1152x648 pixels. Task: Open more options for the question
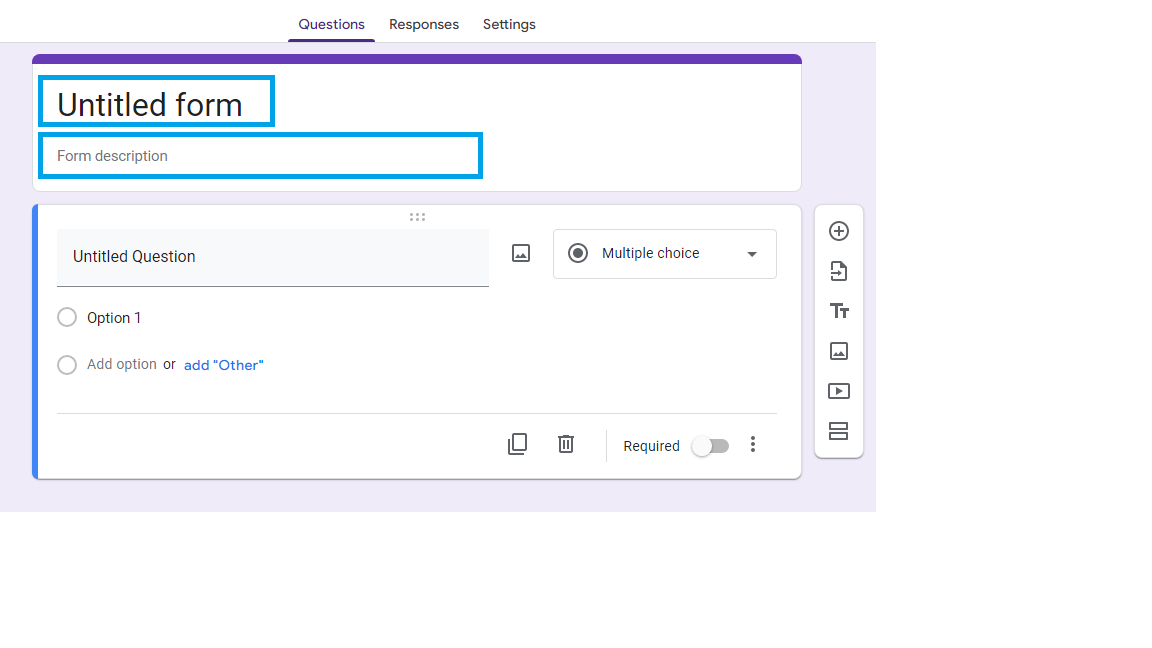[753, 444]
